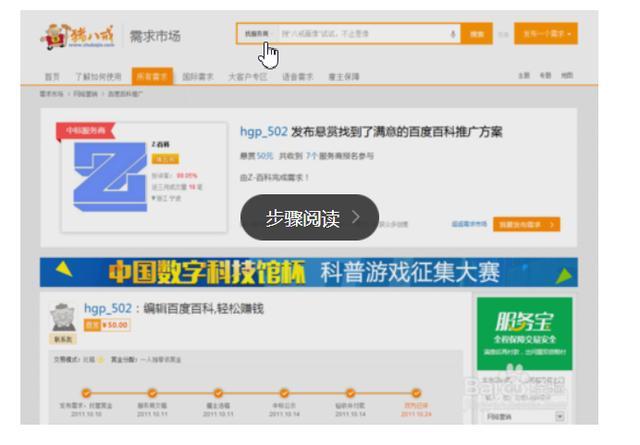Click the fifth timeline checkpoint on progress bar

click(350, 393)
